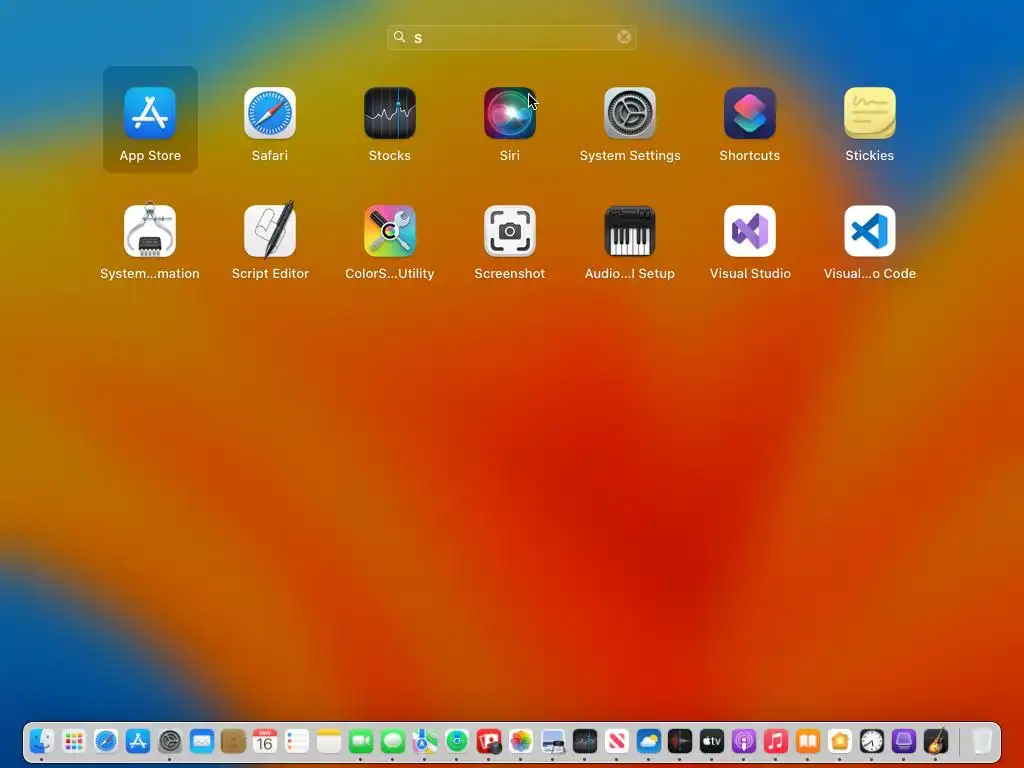Open Home app from the Dock
Viewport: 1024px width, 768px height.
pos(840,741)
